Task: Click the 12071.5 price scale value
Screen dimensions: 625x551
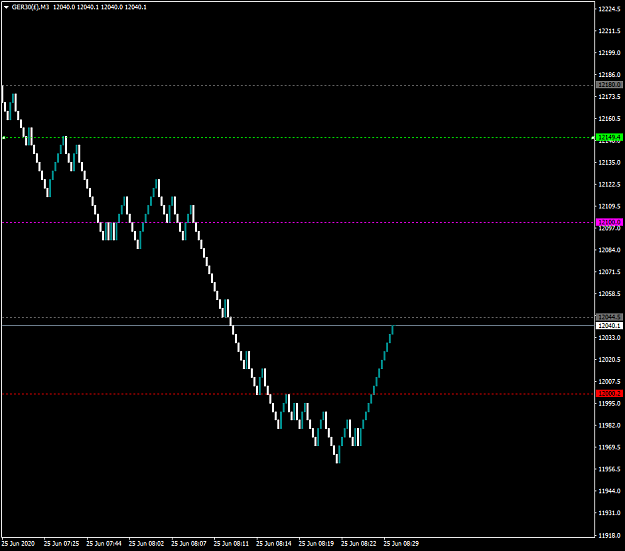Action: point(609,272)
